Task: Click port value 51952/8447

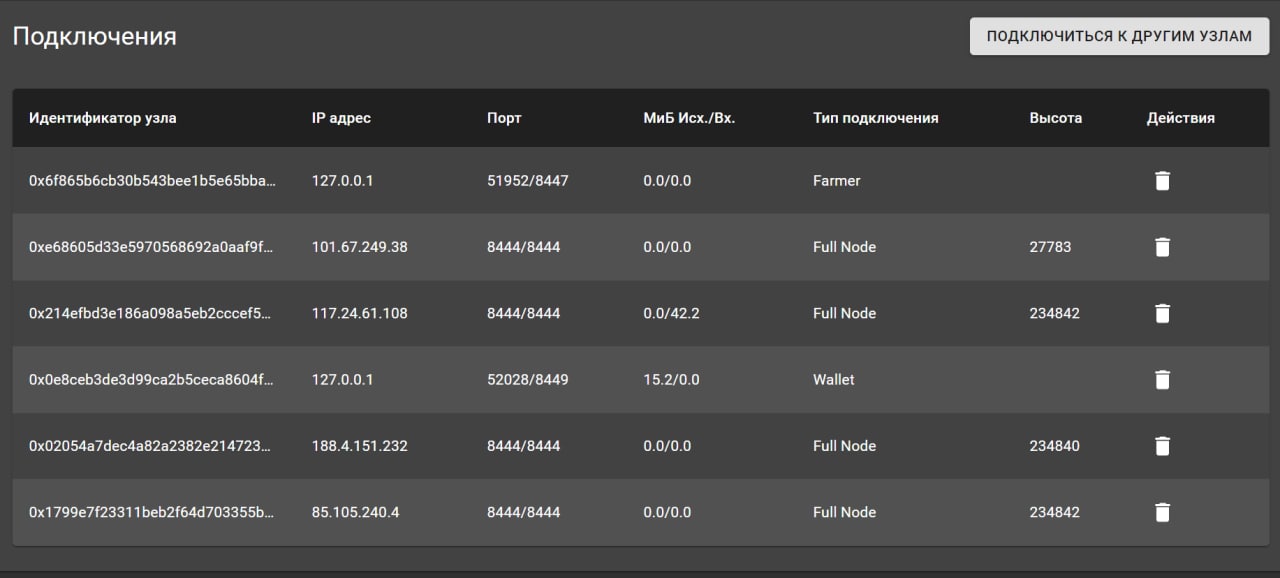Action: click(x=528, y=181)
